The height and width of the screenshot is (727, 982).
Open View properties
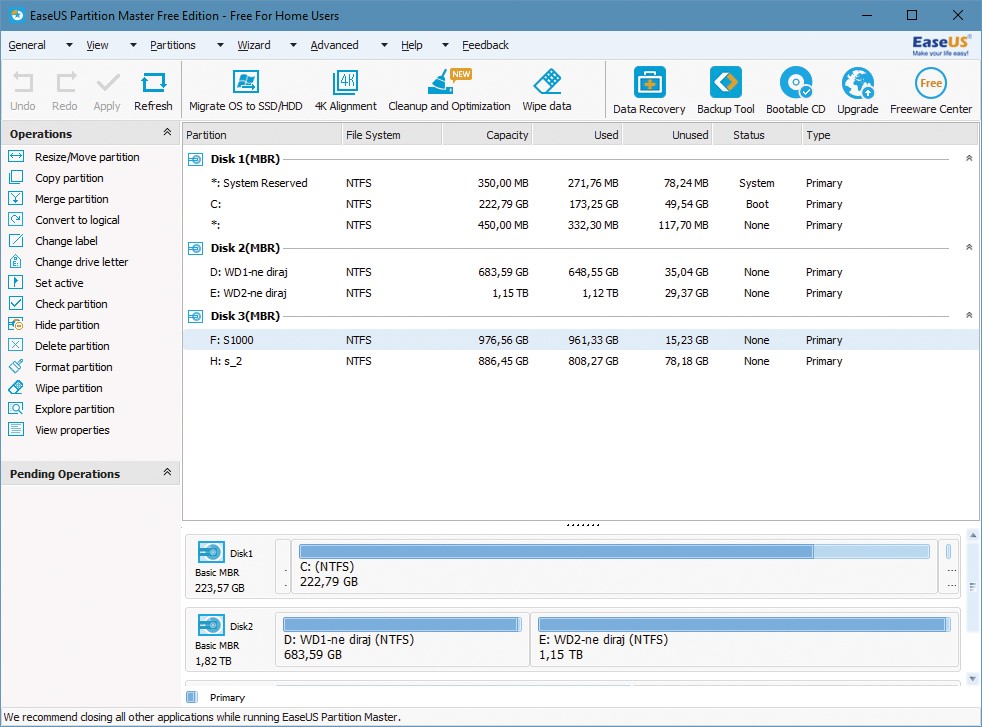click(72, 430)
